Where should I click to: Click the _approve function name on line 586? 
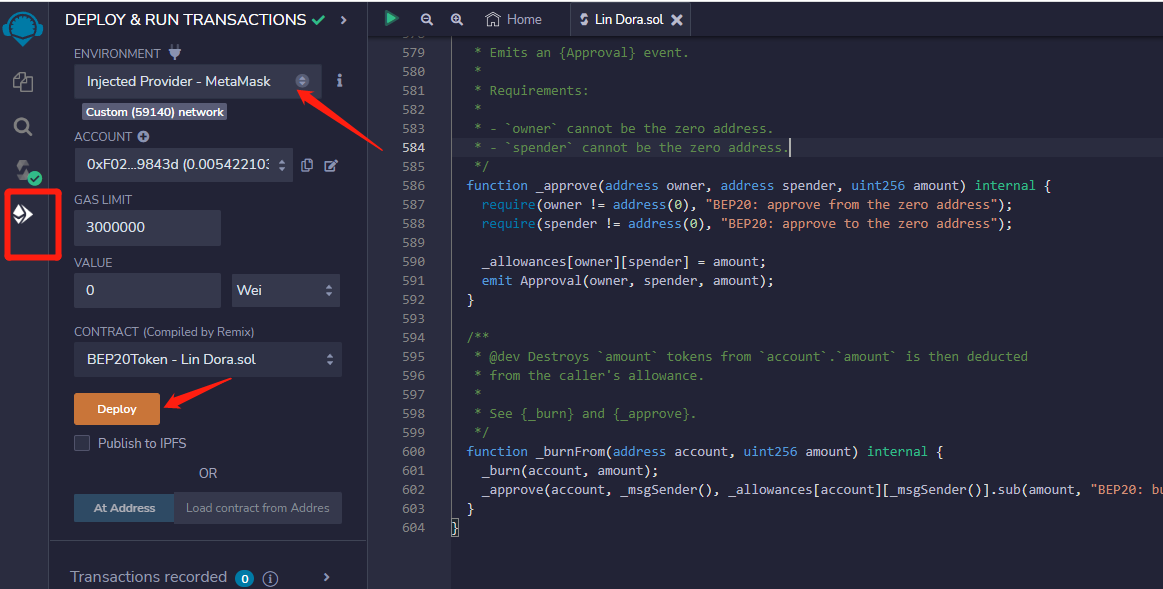pyautogui.click(x=567, y=185)
